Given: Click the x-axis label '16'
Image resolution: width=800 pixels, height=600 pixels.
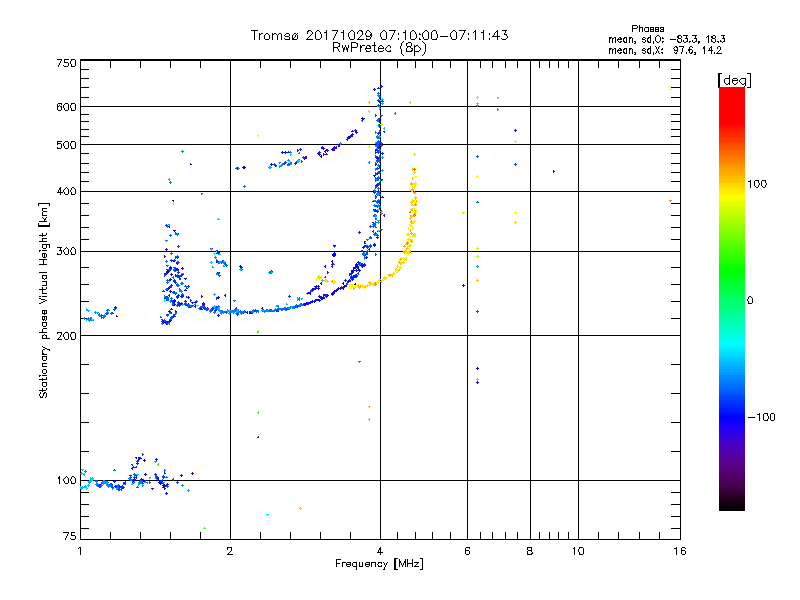Looking at the screenshot, I should 680,551.
